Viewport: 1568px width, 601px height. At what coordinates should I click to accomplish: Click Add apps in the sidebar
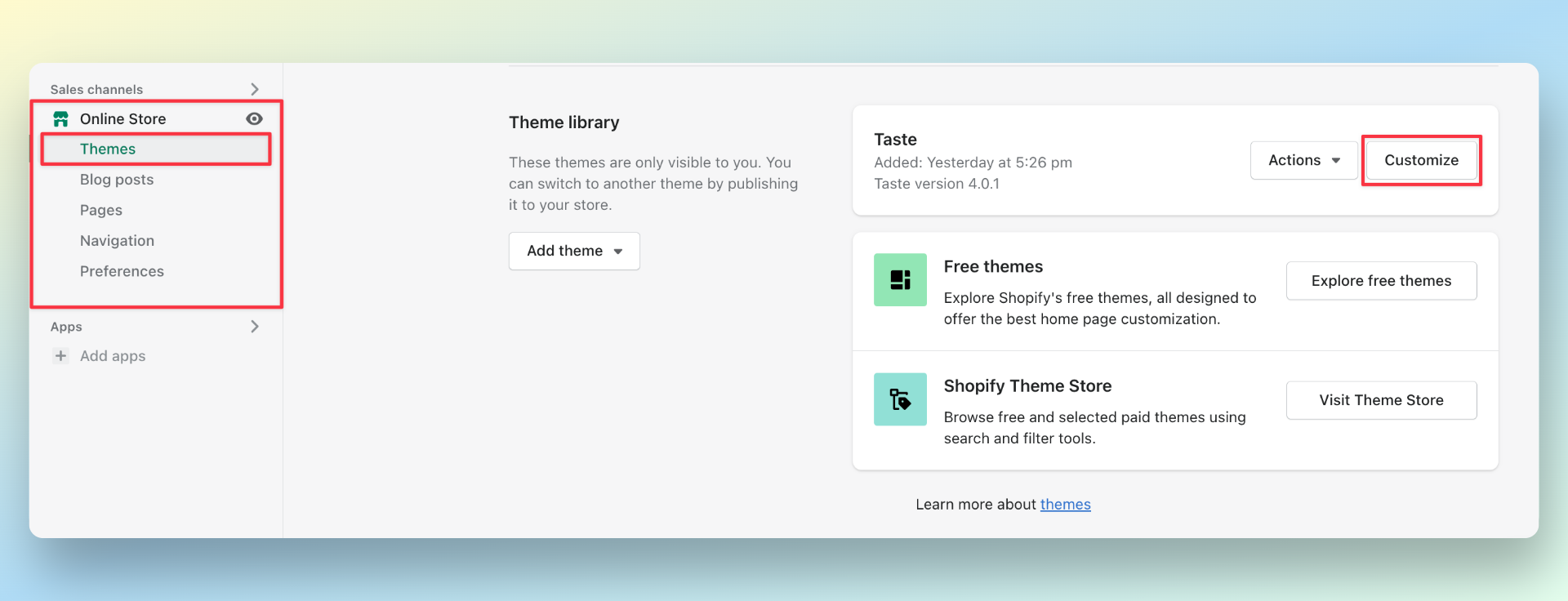[113, 356]
